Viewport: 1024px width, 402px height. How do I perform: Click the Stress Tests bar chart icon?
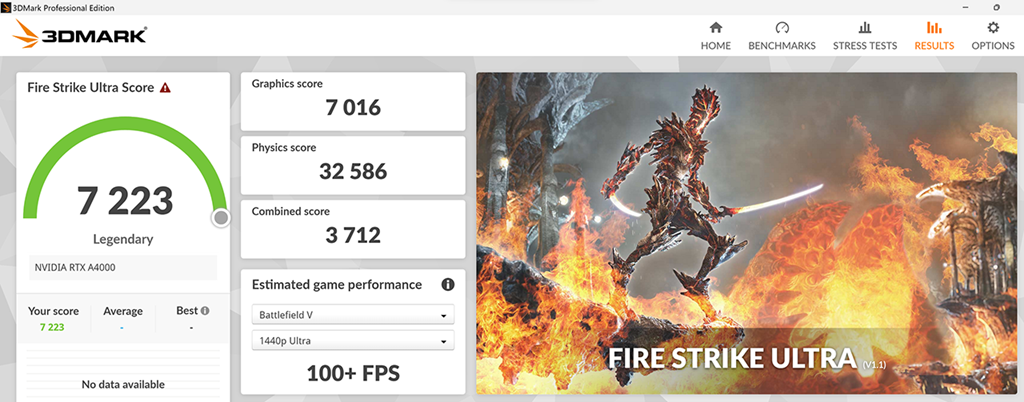coord(865,27)
